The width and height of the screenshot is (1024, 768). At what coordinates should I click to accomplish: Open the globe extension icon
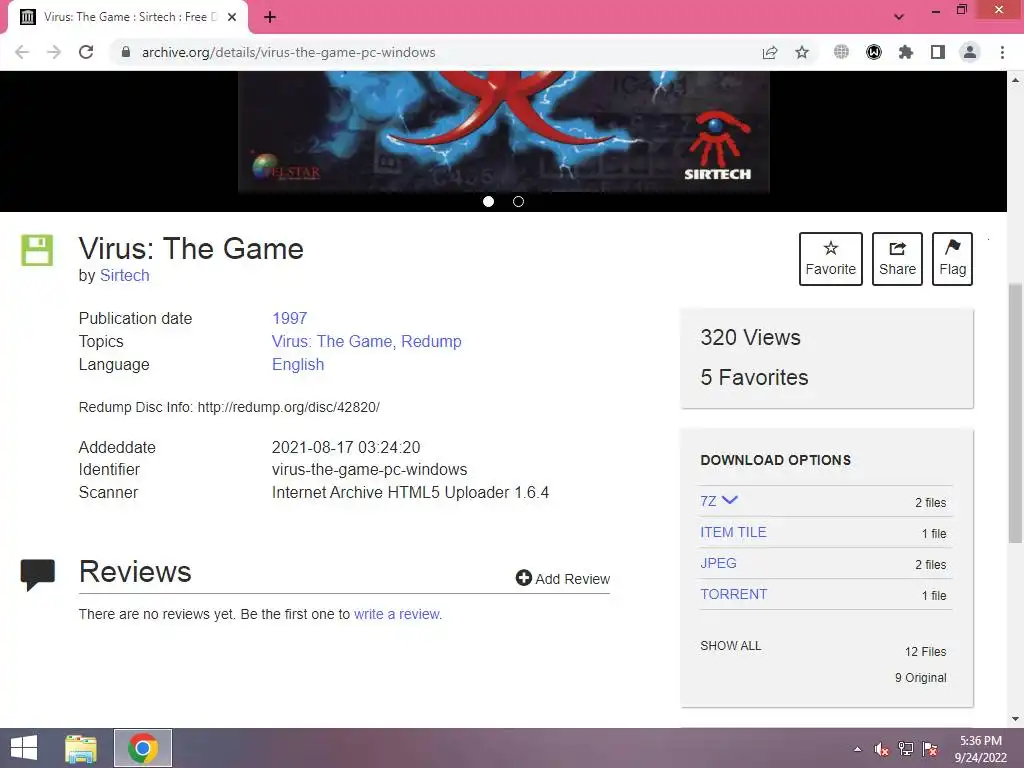(x=841, y=52)
